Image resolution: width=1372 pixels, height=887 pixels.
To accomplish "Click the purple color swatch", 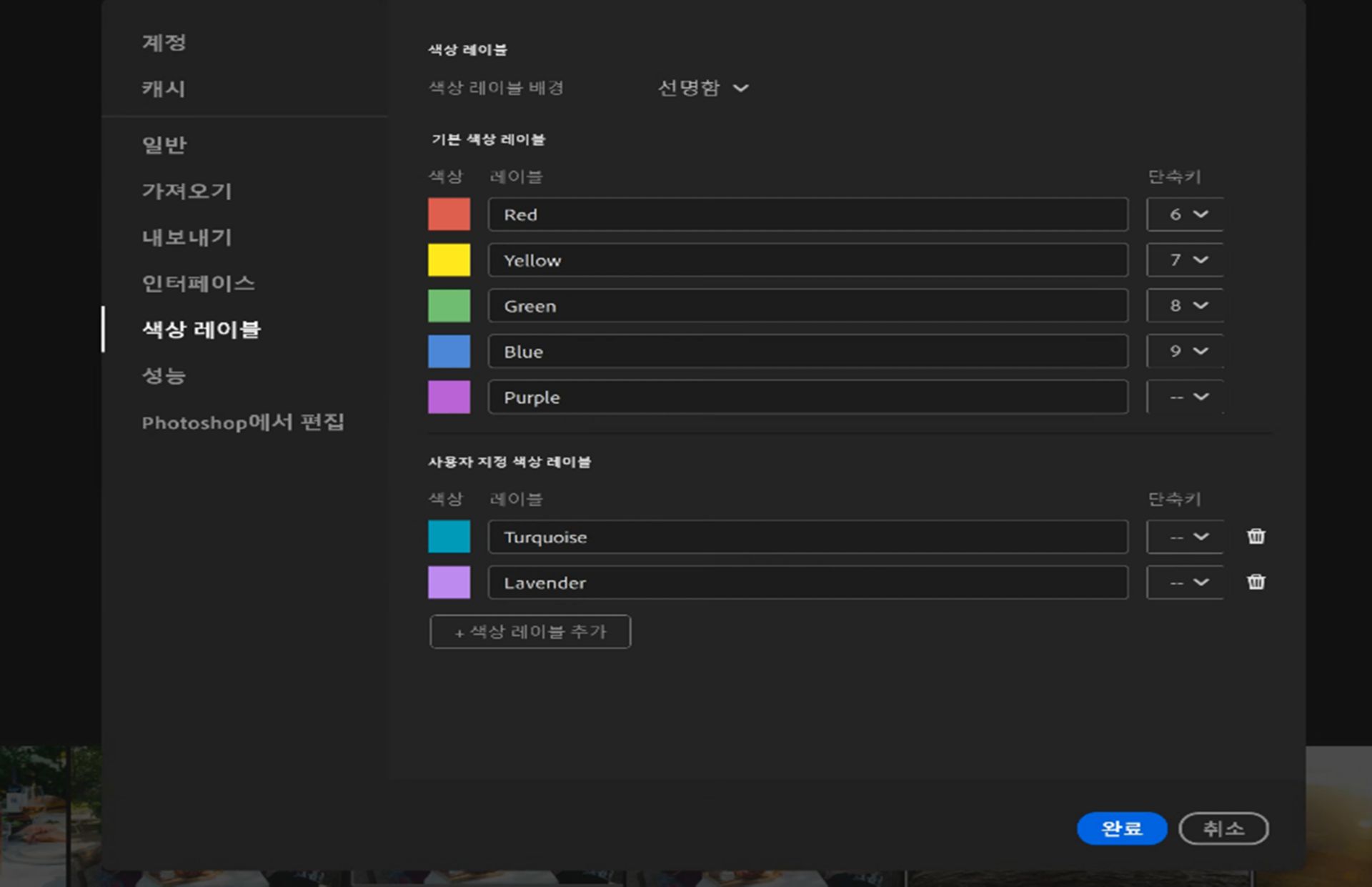I will 449,397.
